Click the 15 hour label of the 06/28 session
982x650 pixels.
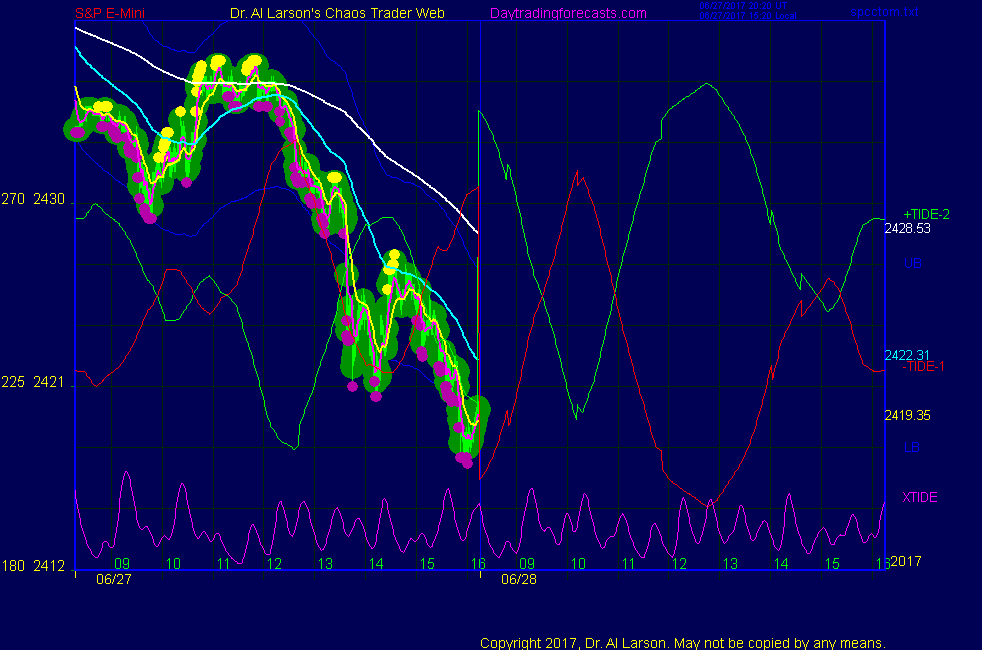pyautogui.click(x=832, y=564)
